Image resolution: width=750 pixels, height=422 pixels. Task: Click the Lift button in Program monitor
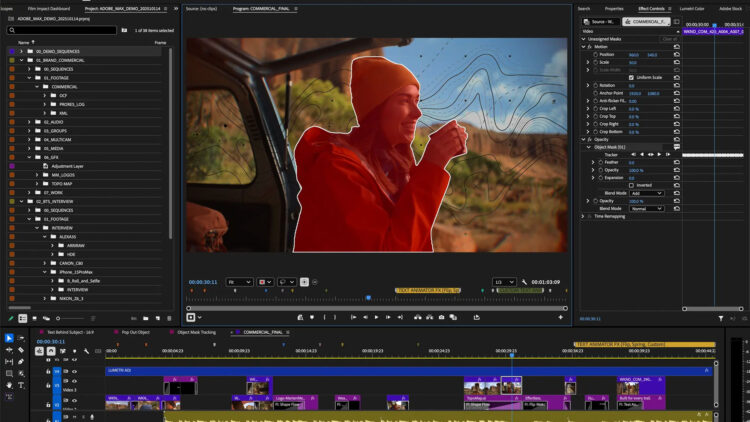coord(418,317)
